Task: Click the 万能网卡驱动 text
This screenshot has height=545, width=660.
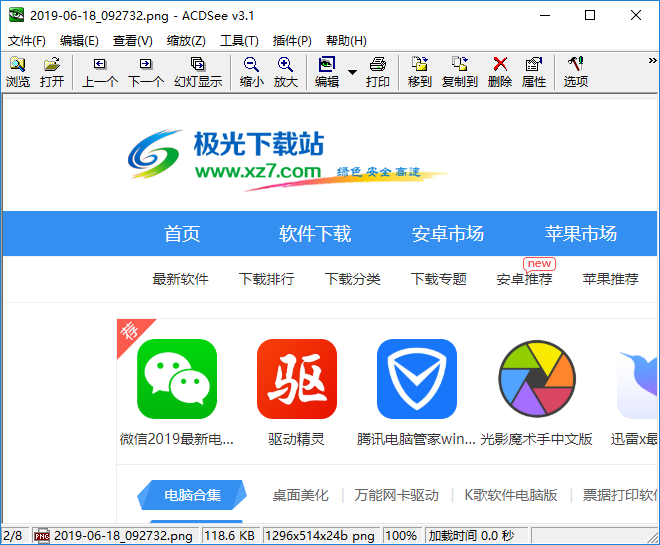Action: coord(397,495)
